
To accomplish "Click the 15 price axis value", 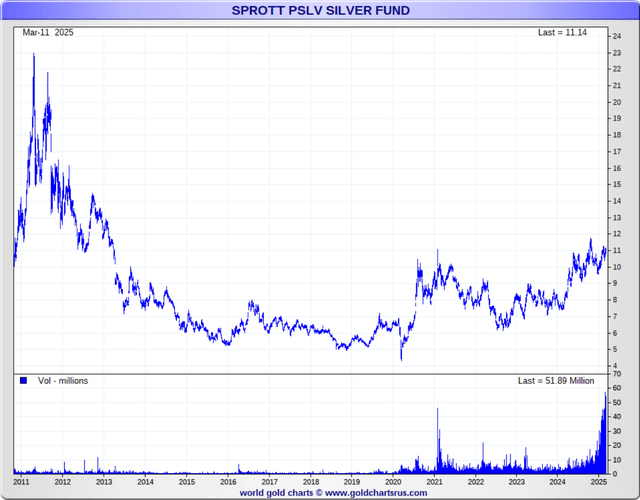I will pyautogui.click(x=617, y=184).
